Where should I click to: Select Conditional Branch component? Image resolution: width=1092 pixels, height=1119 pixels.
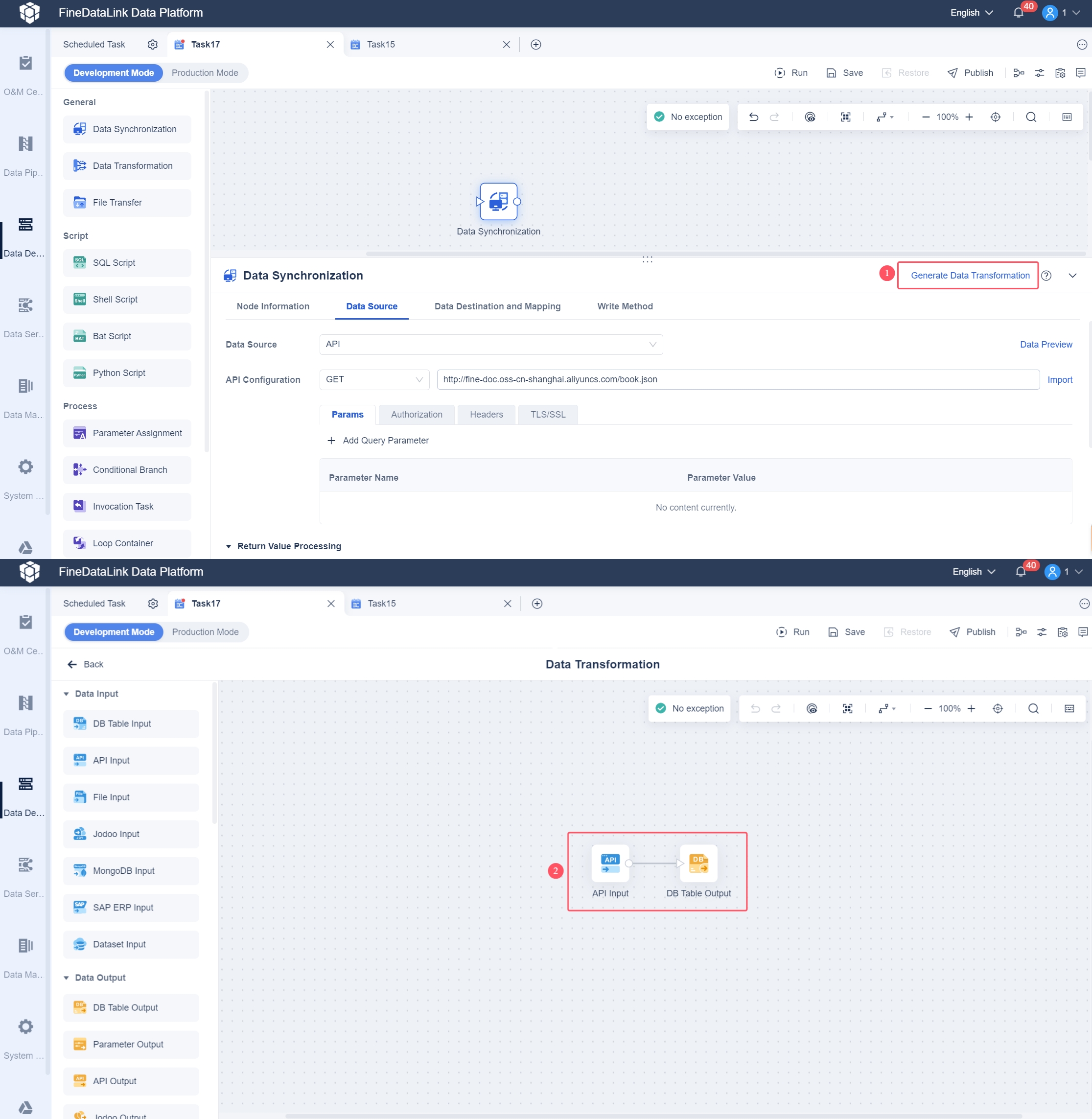point(127,470)
